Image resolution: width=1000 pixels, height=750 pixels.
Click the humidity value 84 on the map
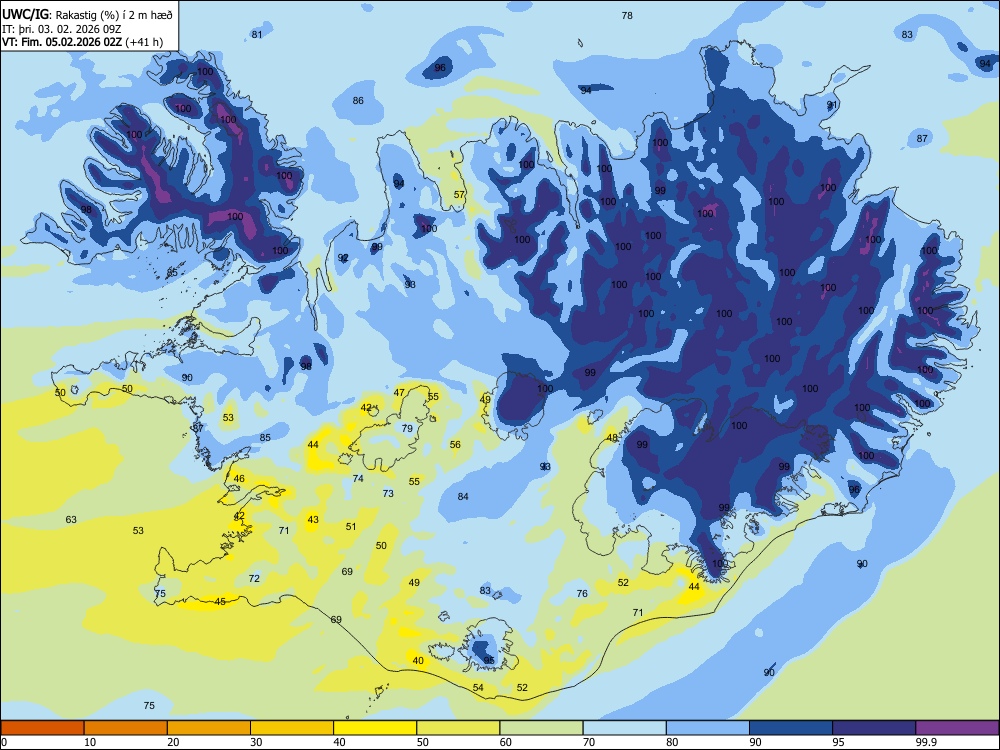(463, 496)
